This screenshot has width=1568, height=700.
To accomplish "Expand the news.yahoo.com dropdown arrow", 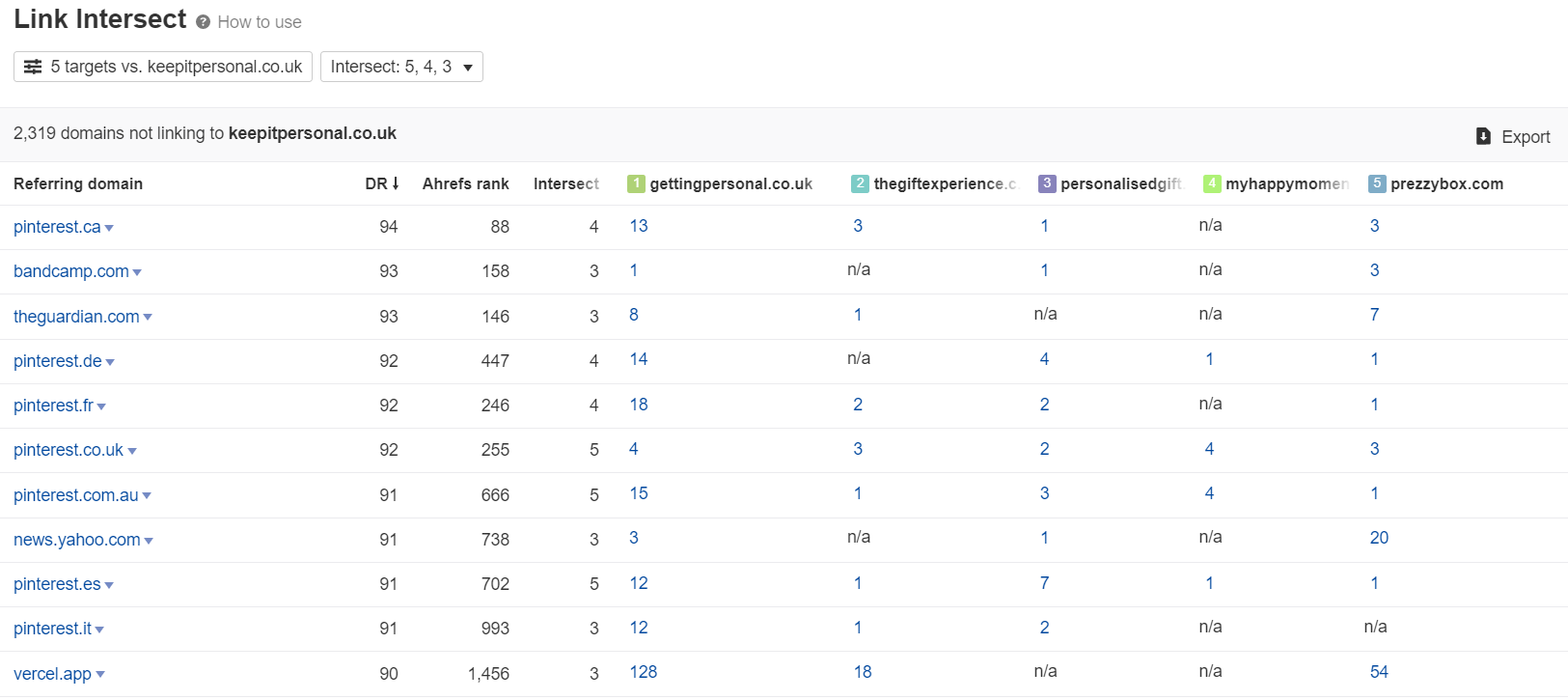I will [x=149, y=541].
